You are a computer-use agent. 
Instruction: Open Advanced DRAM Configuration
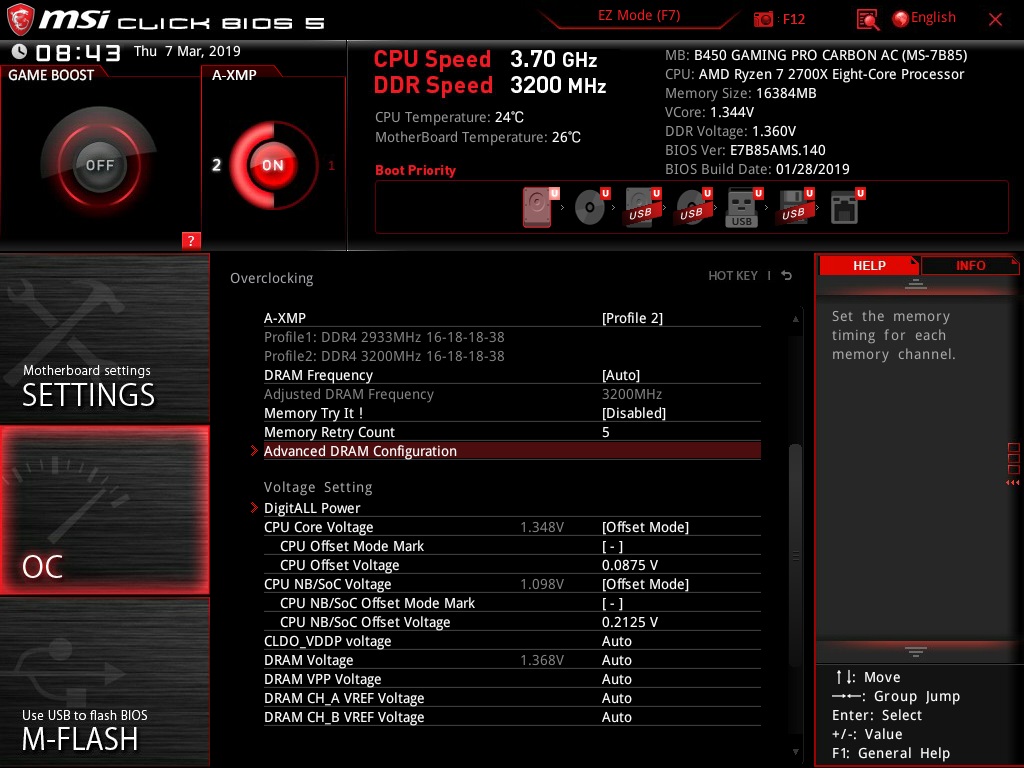click(359, 451)
